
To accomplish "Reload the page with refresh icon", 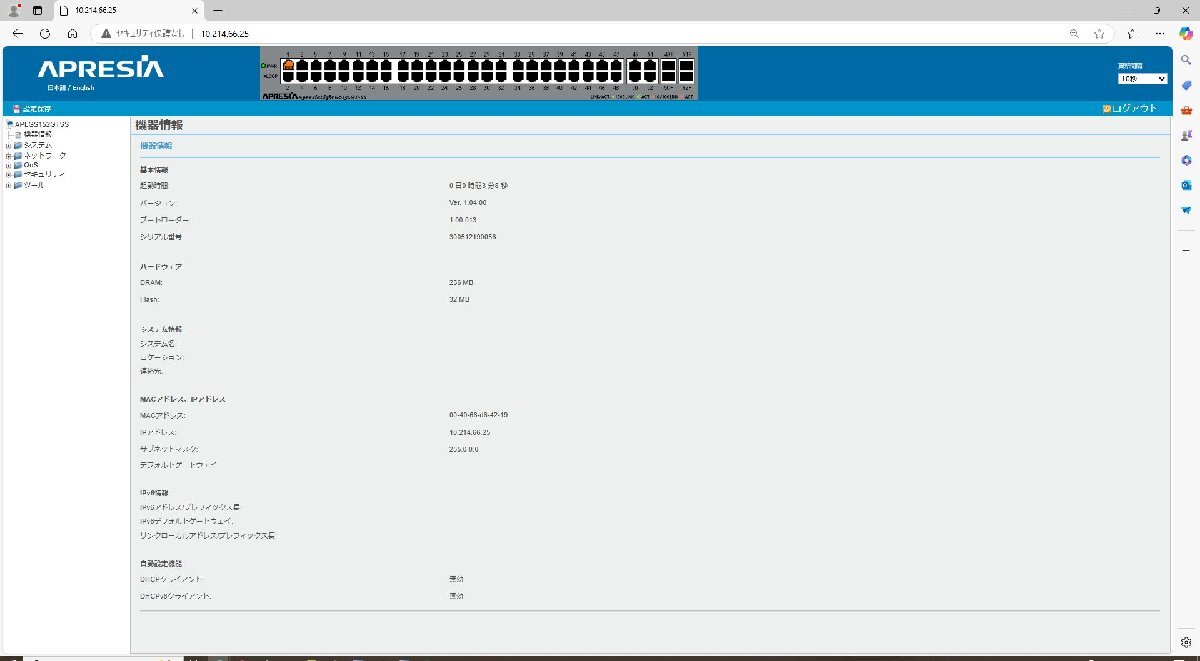I will (x=45, y=33).
